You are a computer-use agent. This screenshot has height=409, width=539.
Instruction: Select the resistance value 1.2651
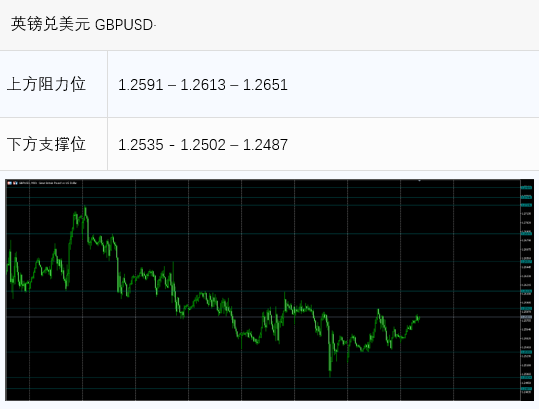pos(265,85)
